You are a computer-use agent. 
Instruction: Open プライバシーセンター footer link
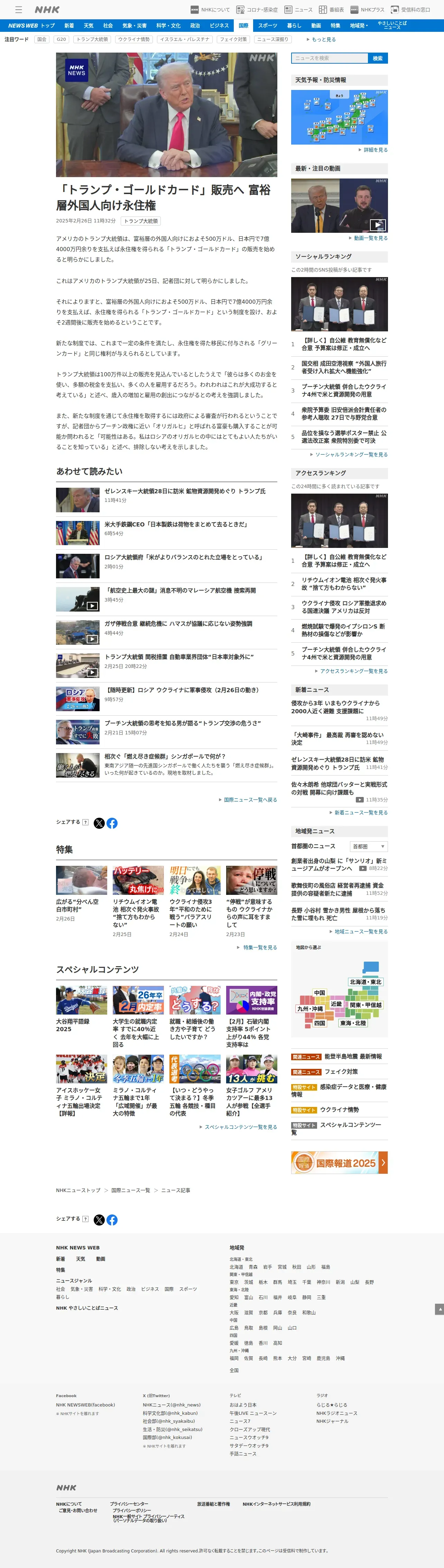[x=129, y=1504]
